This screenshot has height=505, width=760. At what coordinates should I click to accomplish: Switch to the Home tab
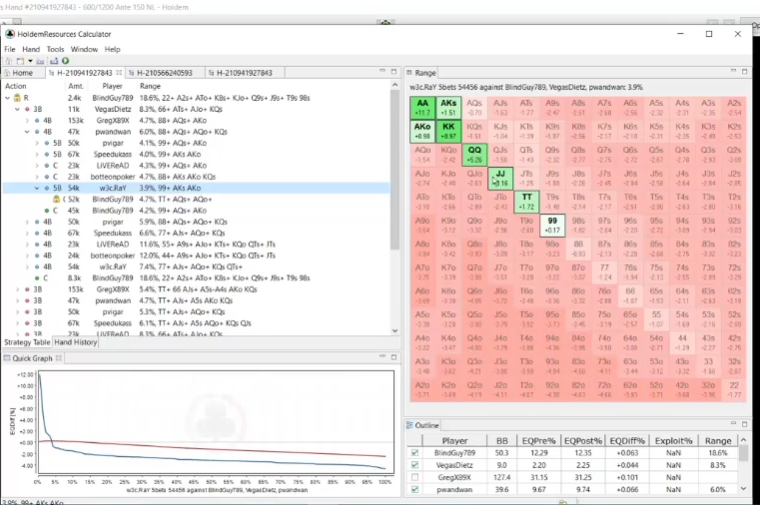click(22, 73)
